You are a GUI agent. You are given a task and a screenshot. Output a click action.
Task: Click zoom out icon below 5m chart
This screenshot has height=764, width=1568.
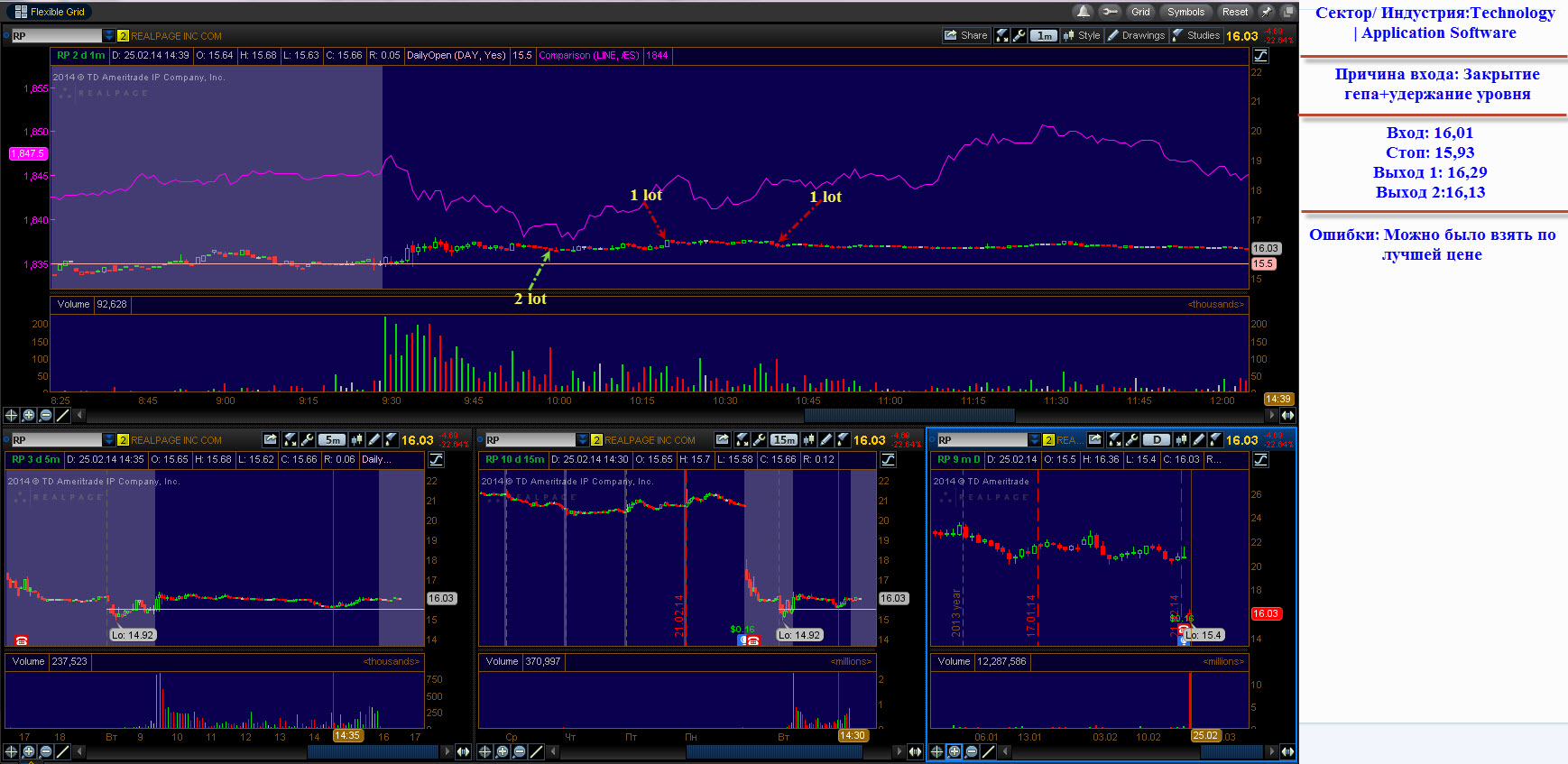click(46, 751)
